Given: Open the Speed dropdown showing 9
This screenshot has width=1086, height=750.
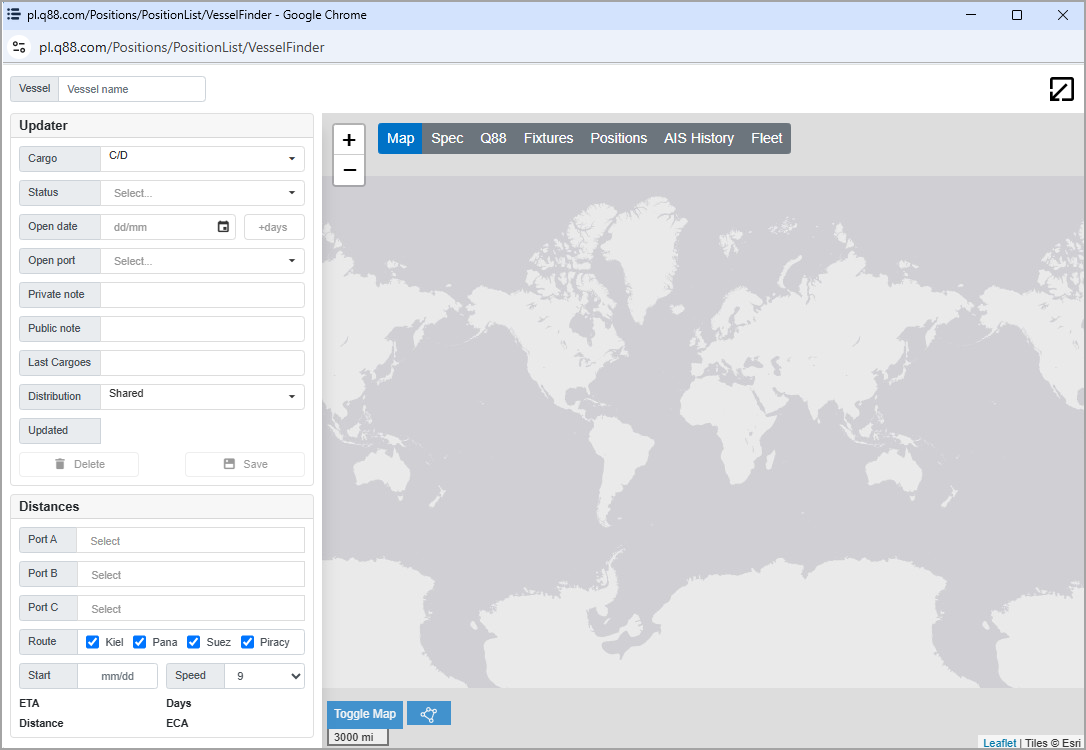Looking at the screenshot, I should (x=265, y=676).
